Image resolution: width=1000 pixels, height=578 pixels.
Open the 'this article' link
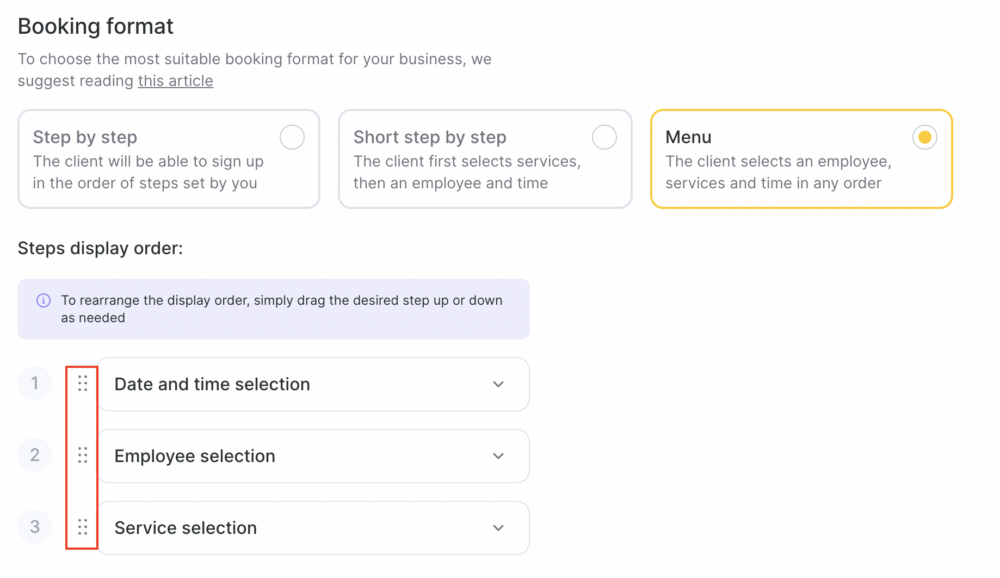point(175,81)
